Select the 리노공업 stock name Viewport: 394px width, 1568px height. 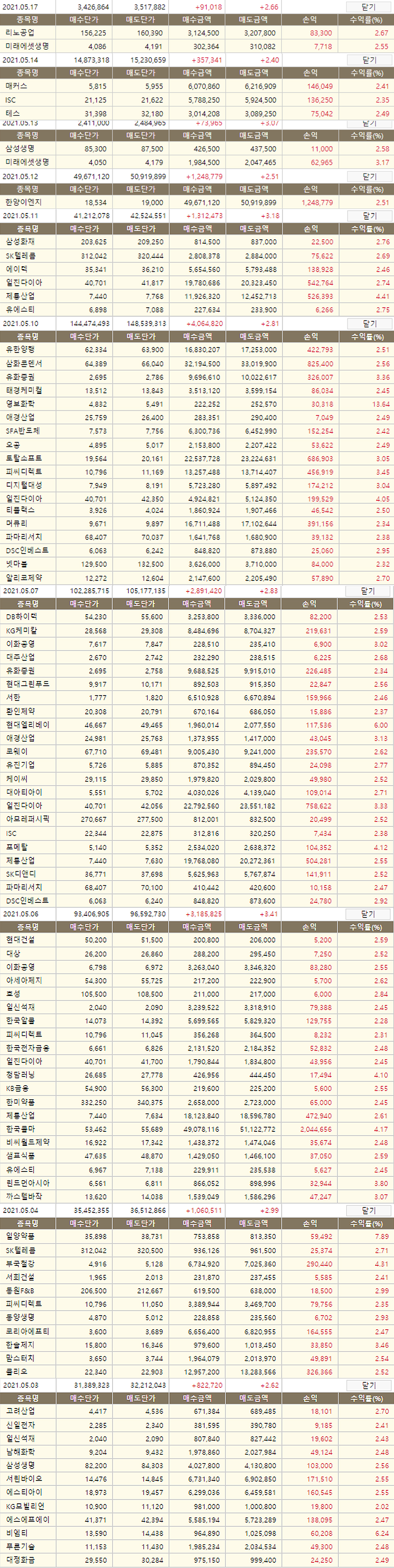coord(19,33)
